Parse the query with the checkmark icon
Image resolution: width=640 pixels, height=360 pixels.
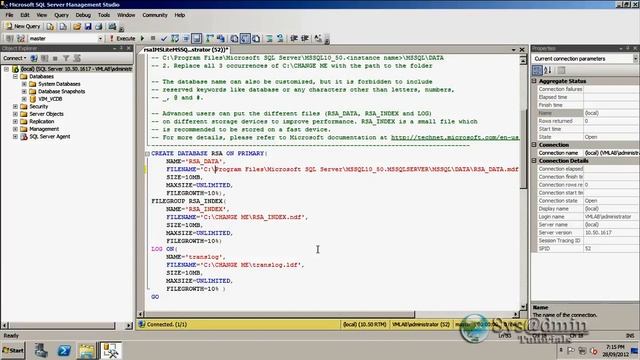[164, 38]
